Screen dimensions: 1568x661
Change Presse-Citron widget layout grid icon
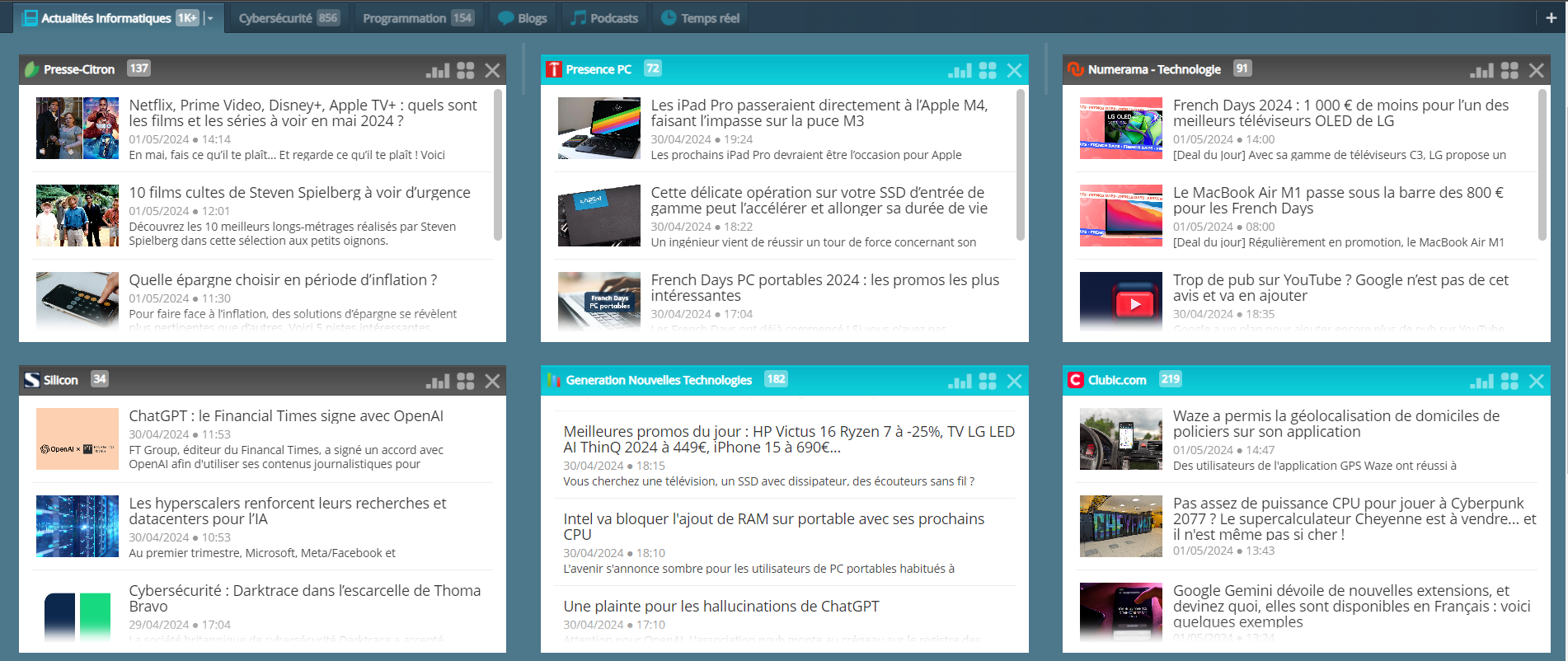[x=466, y=70]
